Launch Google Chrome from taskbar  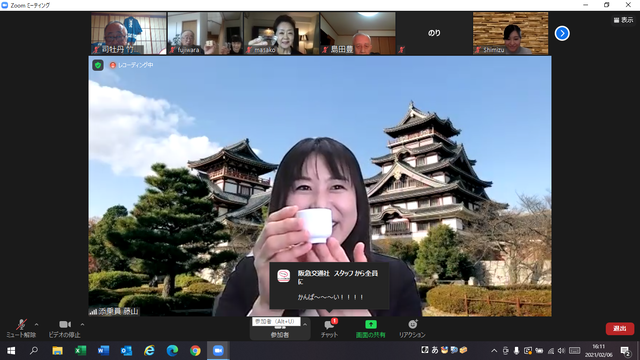(x=195, y=351)
